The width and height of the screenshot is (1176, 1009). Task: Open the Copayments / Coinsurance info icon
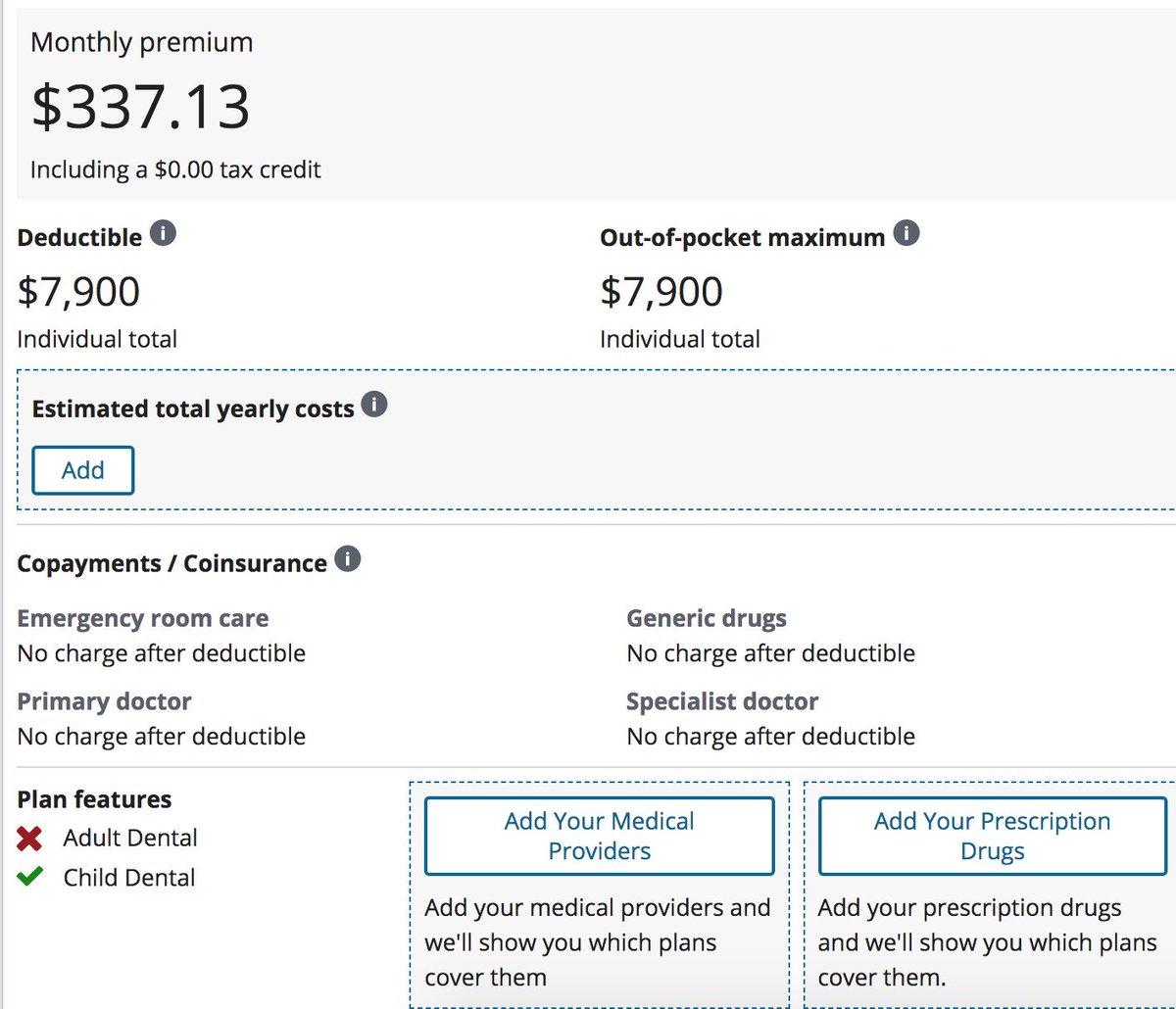[x=347, y=560]
